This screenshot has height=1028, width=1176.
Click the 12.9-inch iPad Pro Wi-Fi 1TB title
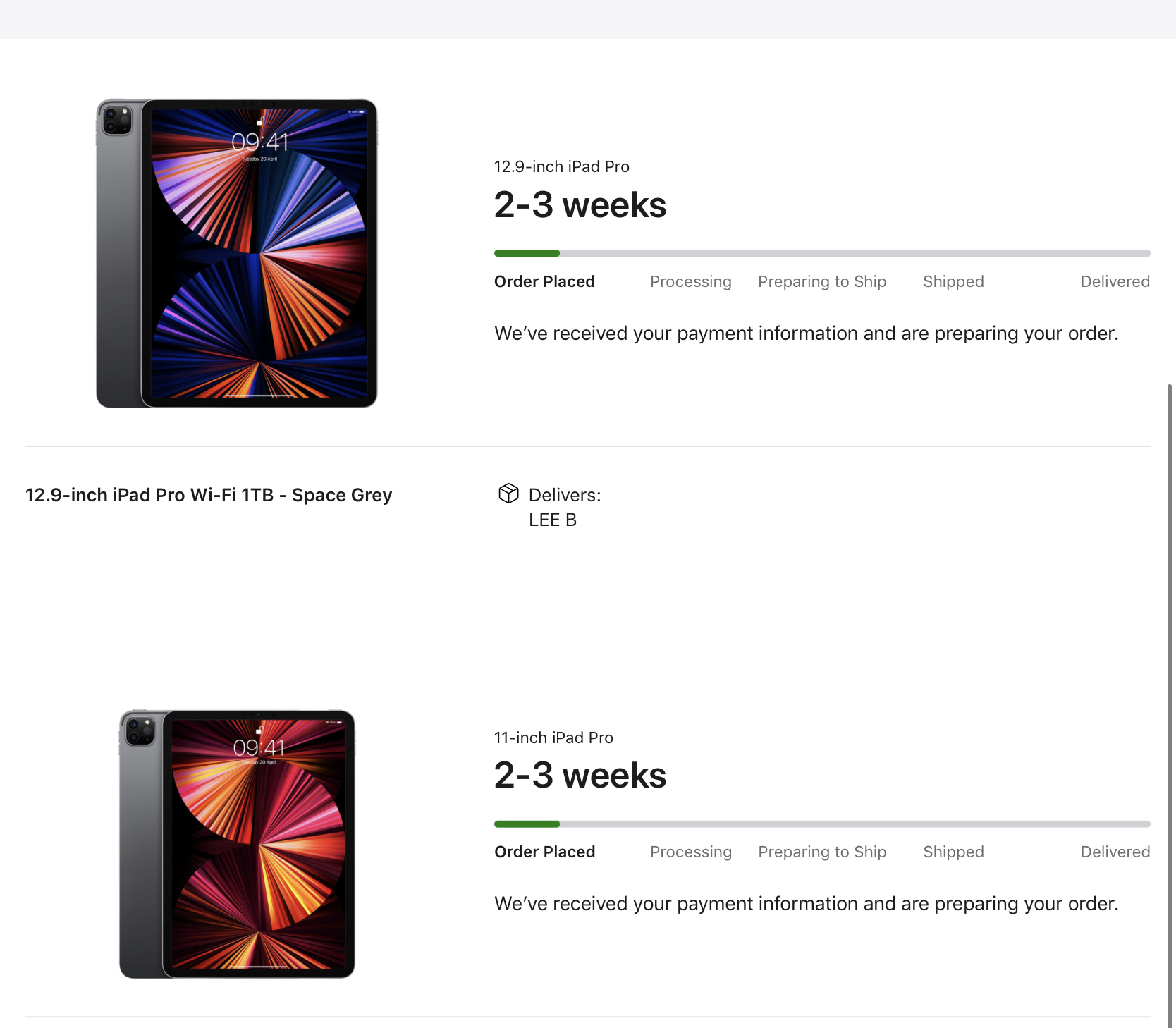[x=209, y=495]
